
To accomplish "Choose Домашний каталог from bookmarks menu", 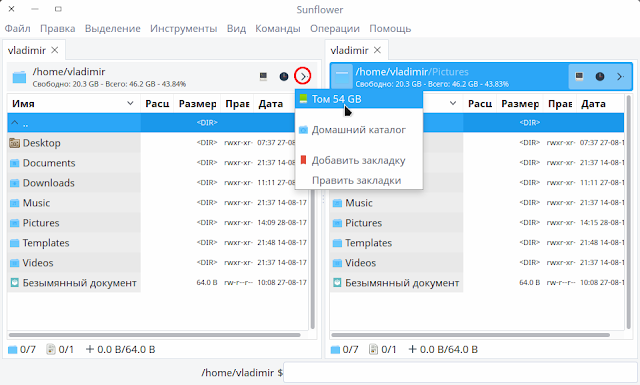I will pos(359,130).
